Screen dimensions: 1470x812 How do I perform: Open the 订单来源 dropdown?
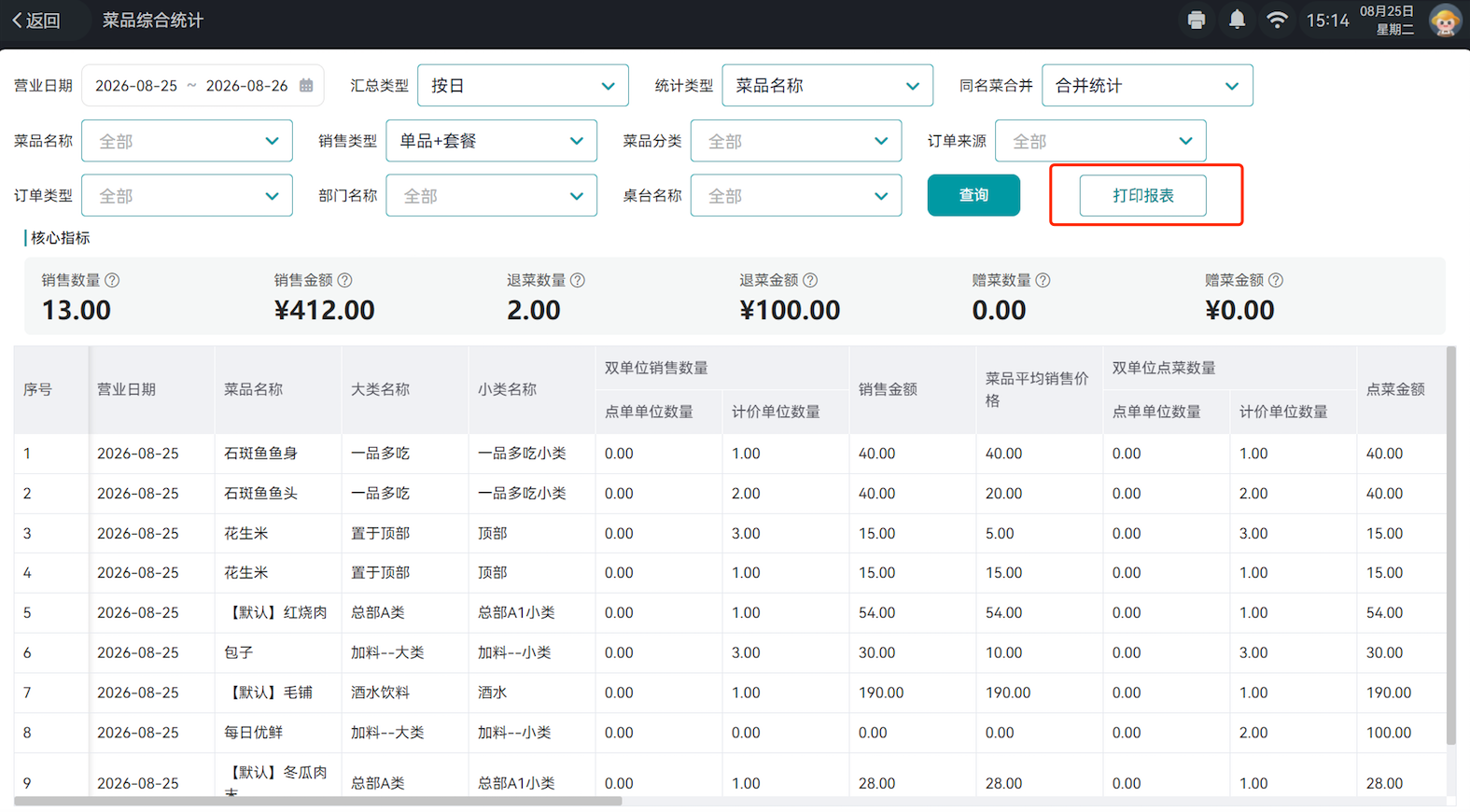tap(1100, 141)
